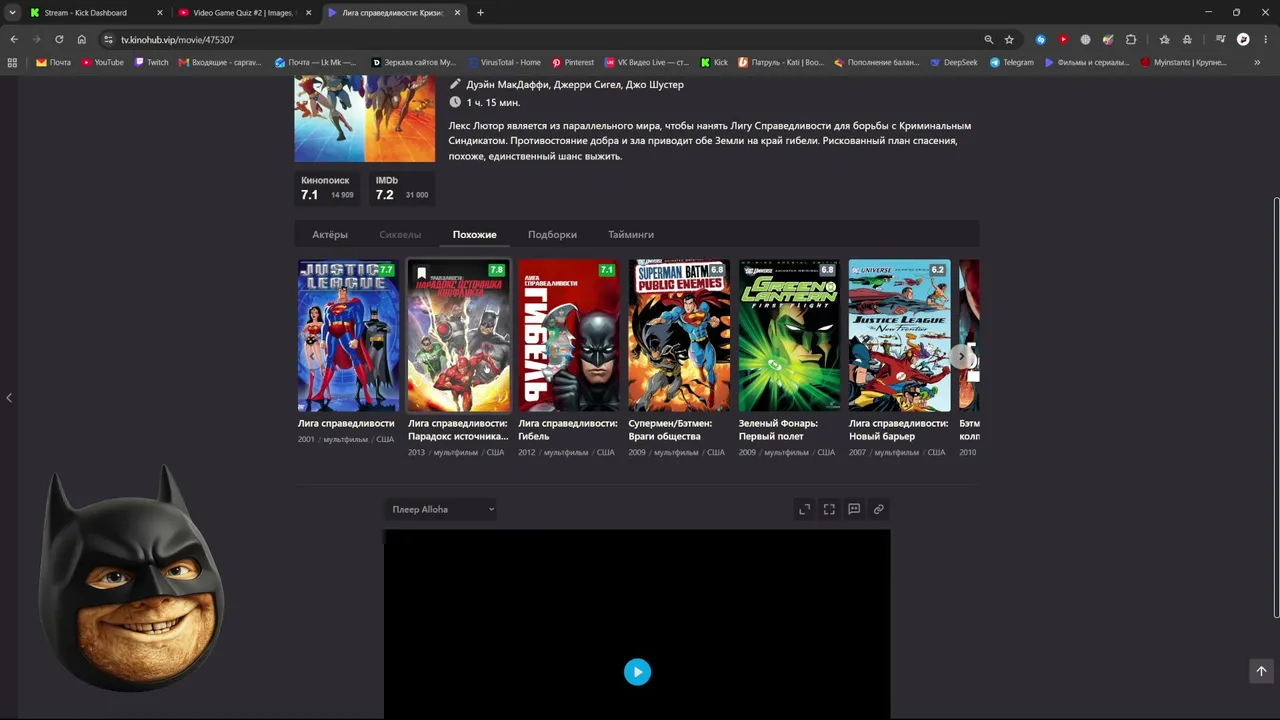Show the apps grid in bookmarks bar
This screenshot has width=1280, height=720.
pos(12,62)
